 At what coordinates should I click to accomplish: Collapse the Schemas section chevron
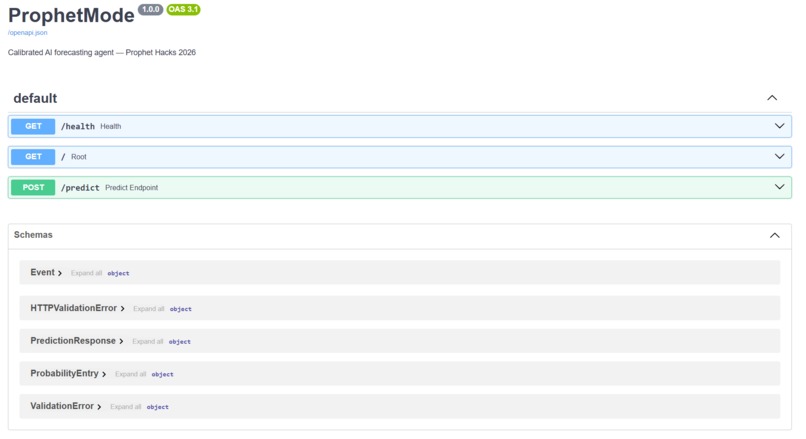click(774, 235)
